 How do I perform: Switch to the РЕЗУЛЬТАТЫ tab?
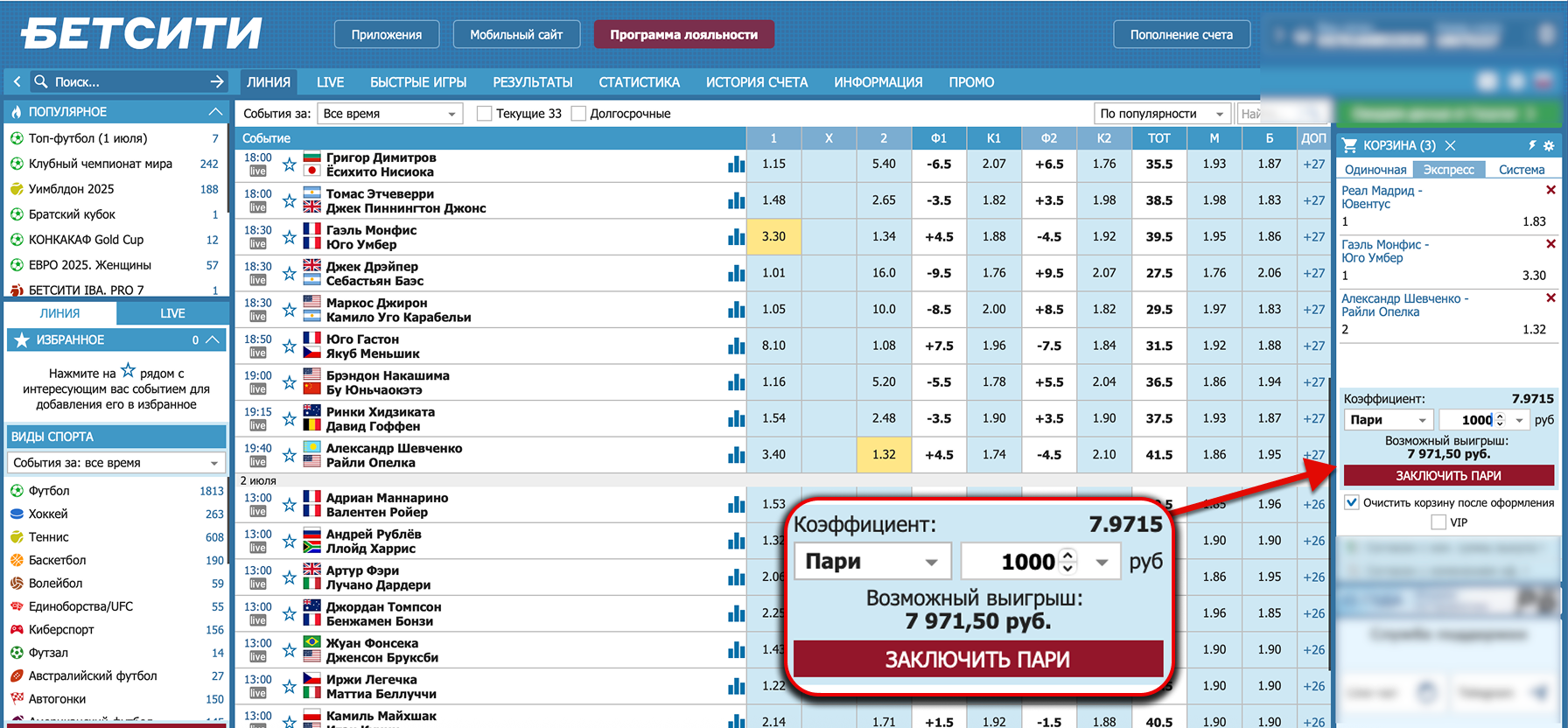click(532, 82)
